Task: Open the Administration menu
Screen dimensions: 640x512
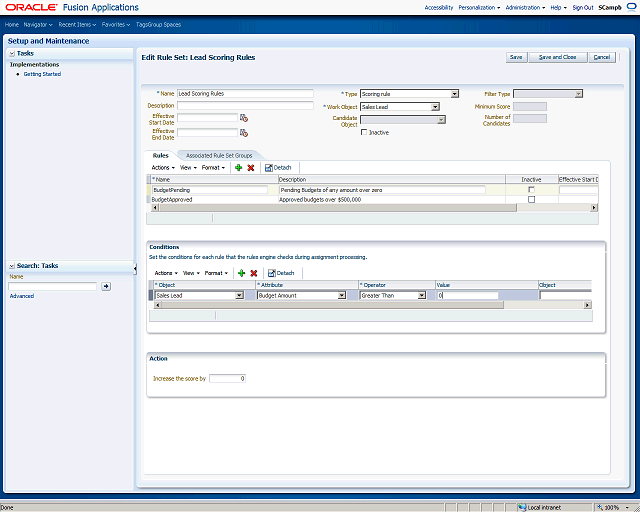Action: [525, 7]
